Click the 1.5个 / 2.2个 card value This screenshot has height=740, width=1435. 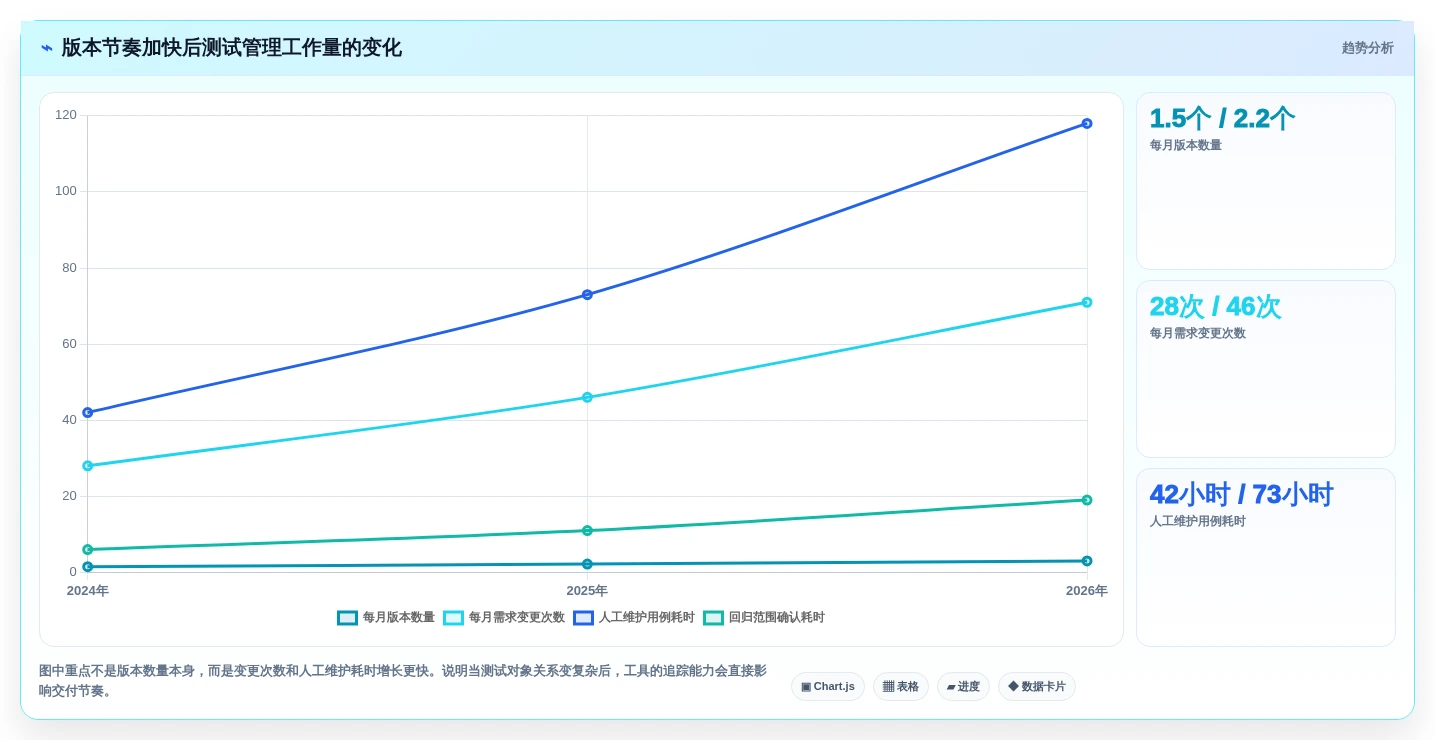pos(1222,119)
